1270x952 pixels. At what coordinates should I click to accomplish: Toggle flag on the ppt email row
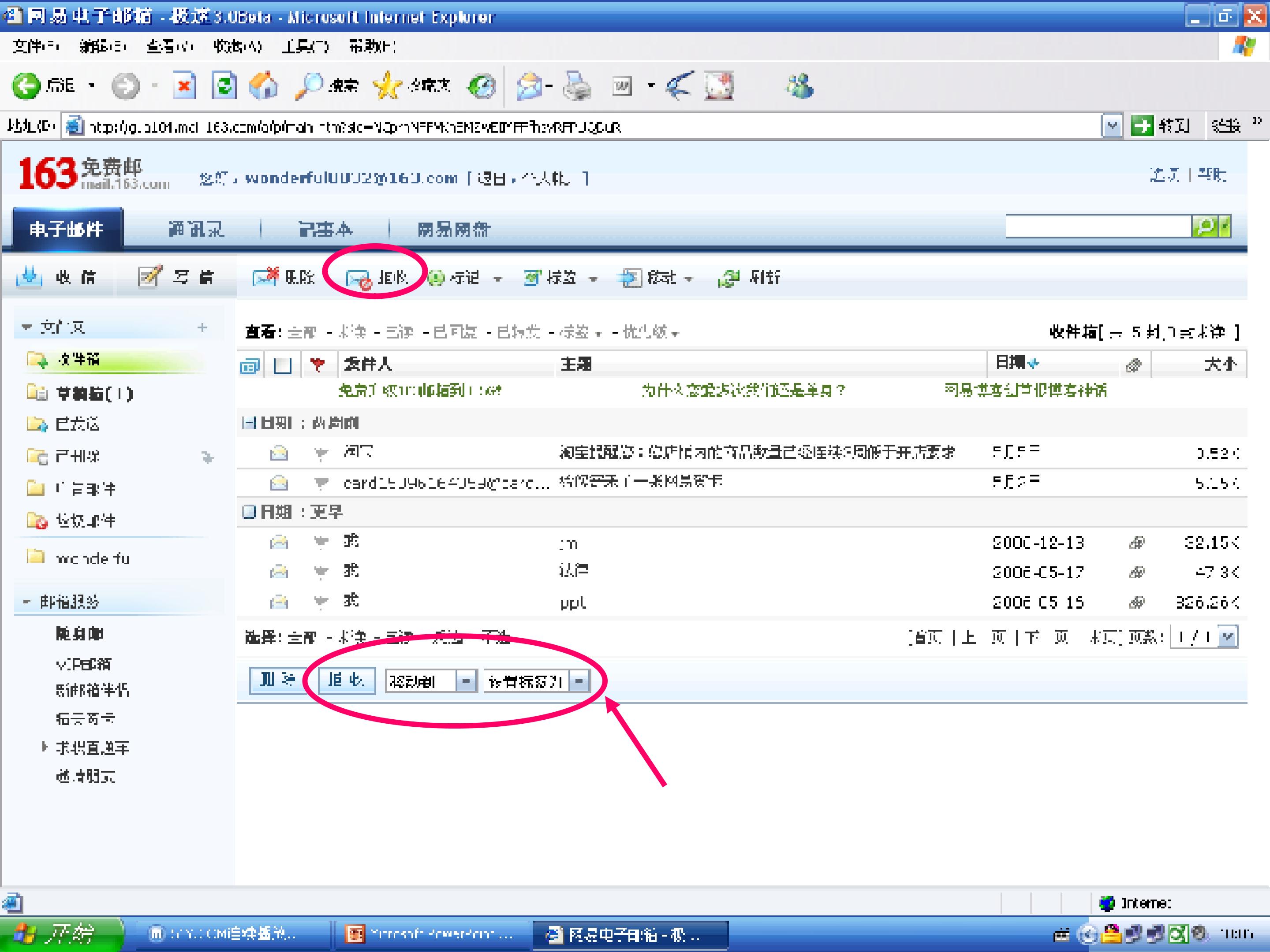tap(321, 601)
